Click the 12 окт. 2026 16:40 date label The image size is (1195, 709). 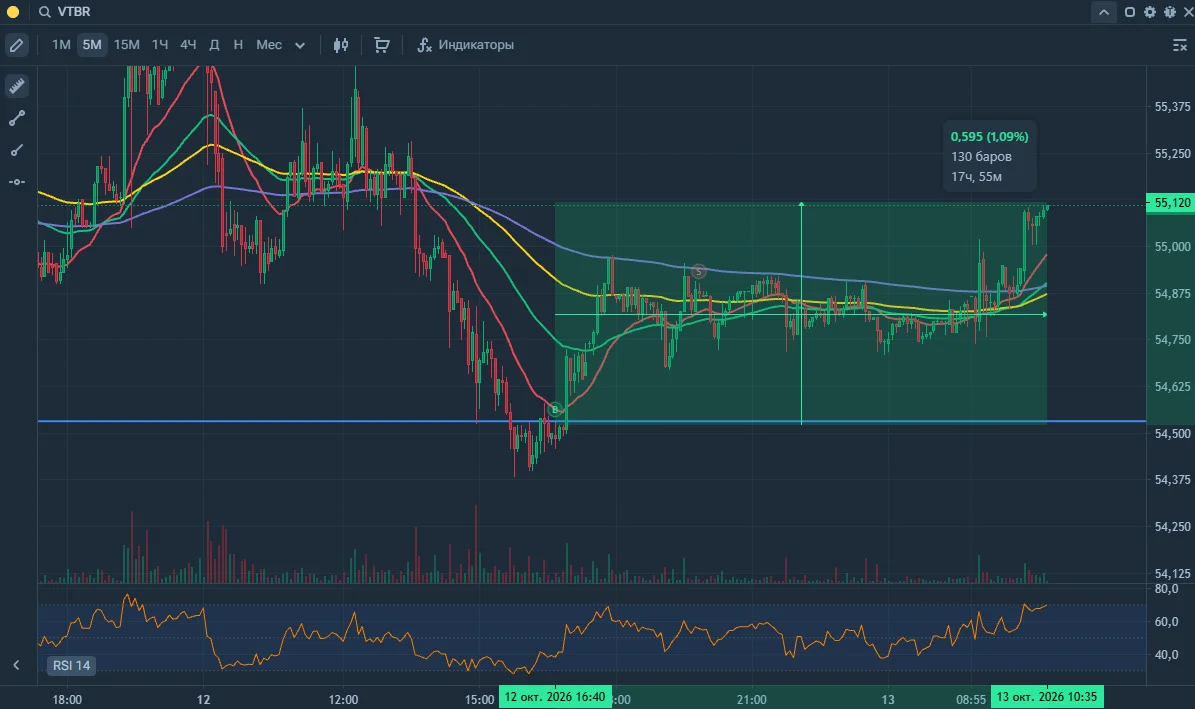[555, 697]
